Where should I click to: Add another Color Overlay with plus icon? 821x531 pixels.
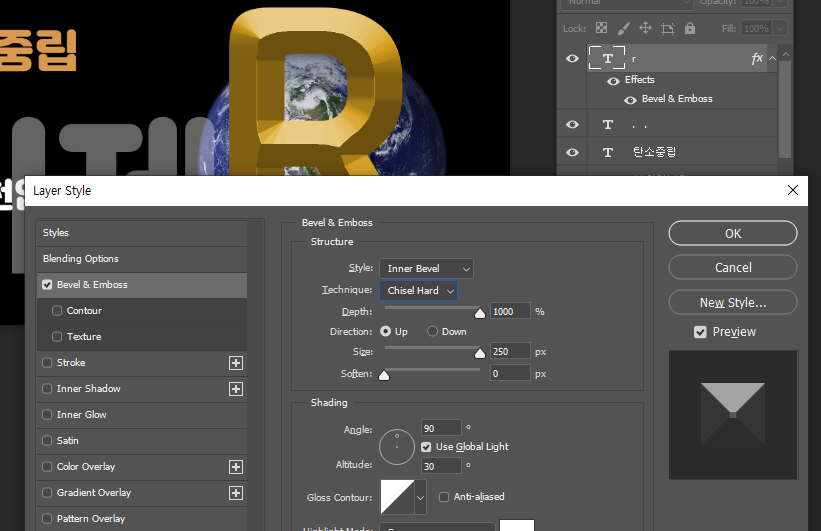coord(236,467)
